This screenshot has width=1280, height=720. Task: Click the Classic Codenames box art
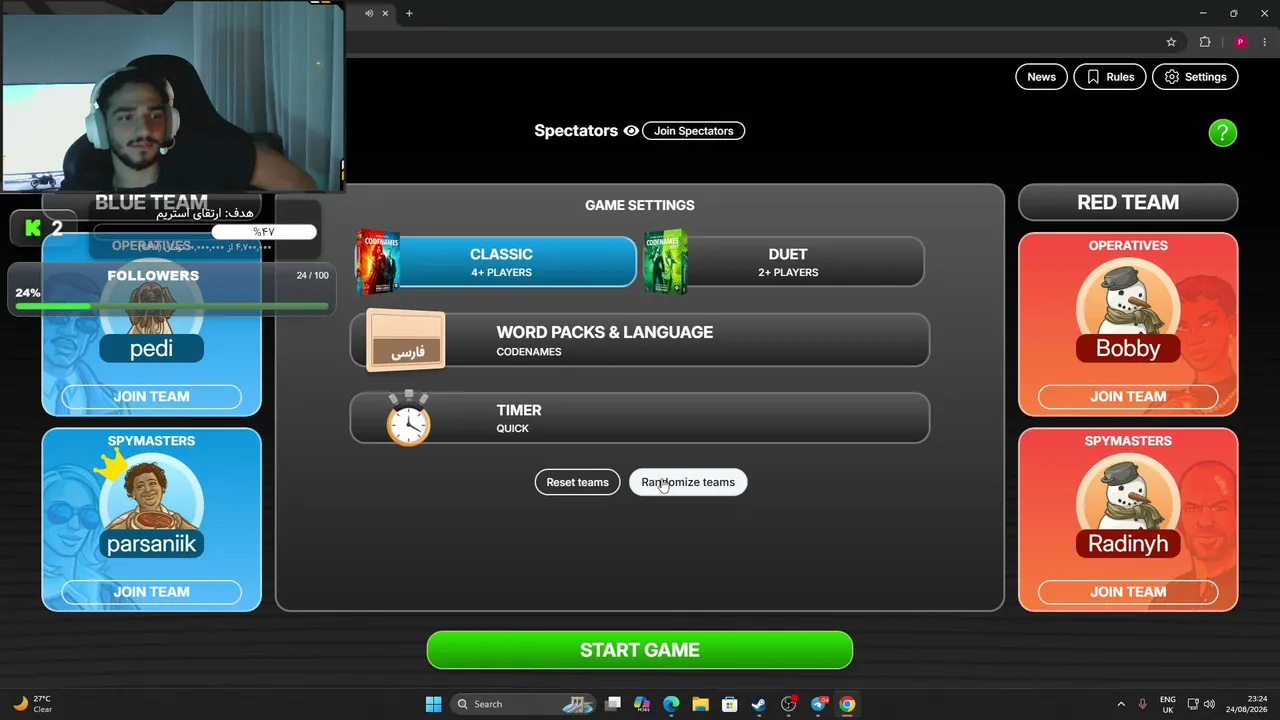(377, 262)
